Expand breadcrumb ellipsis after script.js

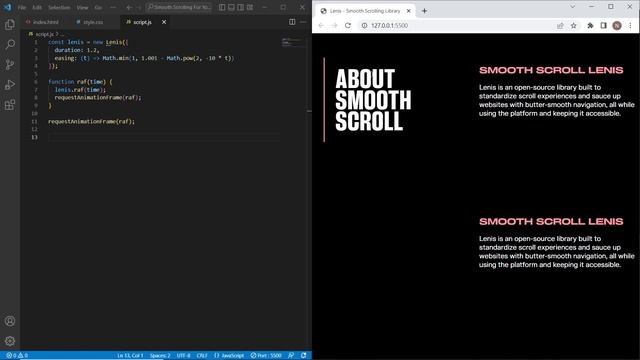point(61,34)
